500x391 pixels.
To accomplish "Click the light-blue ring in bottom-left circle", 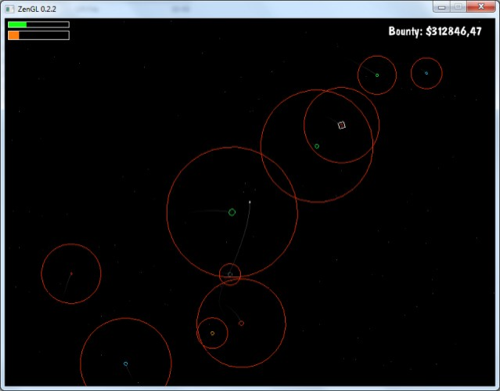I will 126,364.
